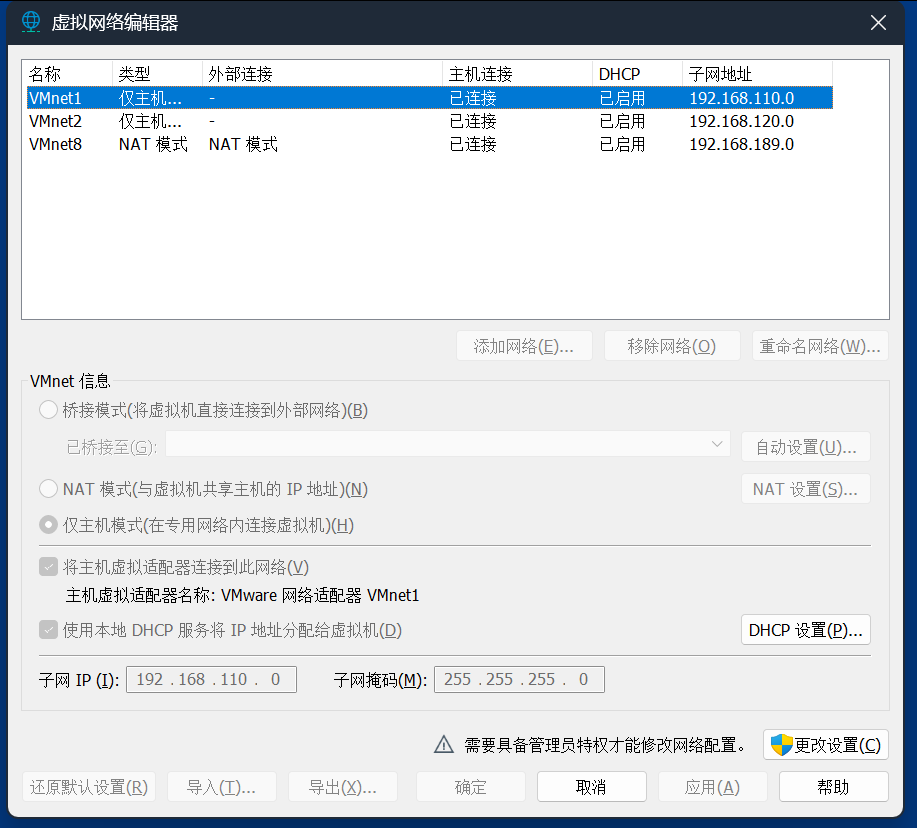Click the 子网掩码 input field
Screen dimensions: 917x828
point(519,679)
